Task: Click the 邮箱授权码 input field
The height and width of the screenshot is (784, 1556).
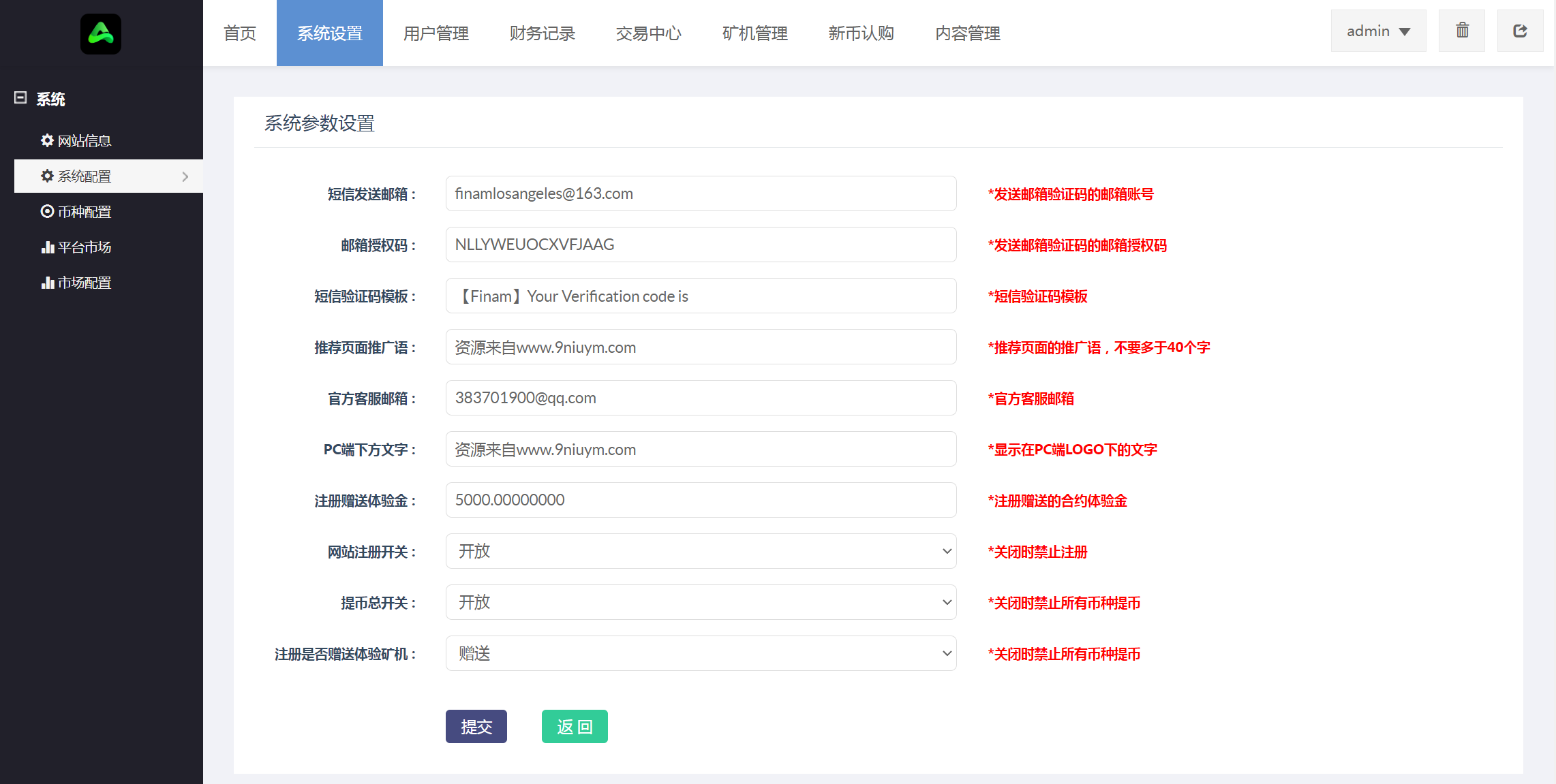Action: 701,245
